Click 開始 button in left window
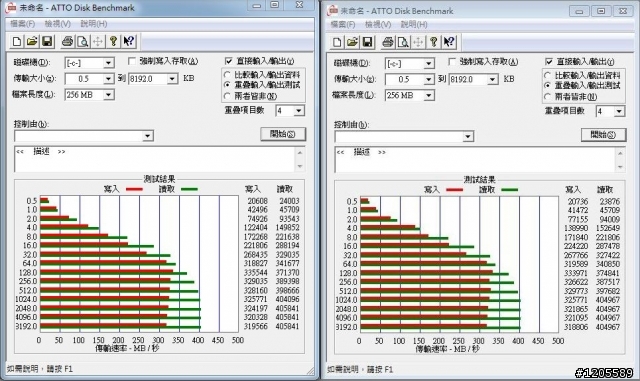Image resolution: width=640 pixels, height=381 pixels. 283,134
